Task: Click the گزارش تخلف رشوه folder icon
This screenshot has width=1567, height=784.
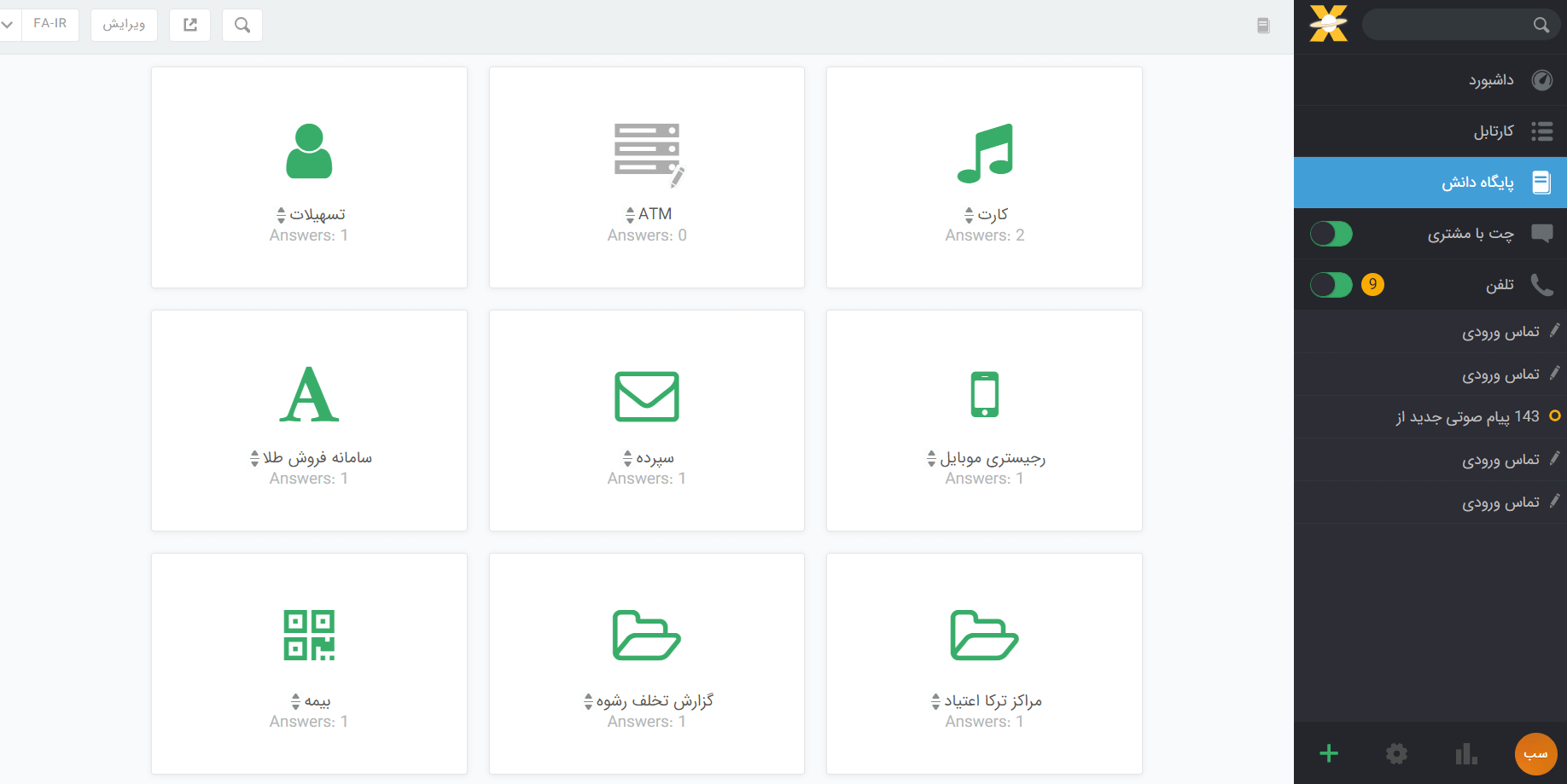Action: pyautogui.click(x=647, y=636)
